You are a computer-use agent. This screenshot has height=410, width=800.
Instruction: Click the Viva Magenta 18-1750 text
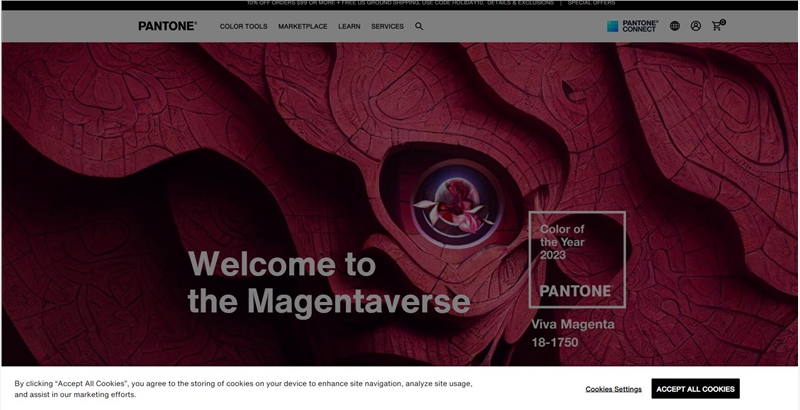click(572, 333)
